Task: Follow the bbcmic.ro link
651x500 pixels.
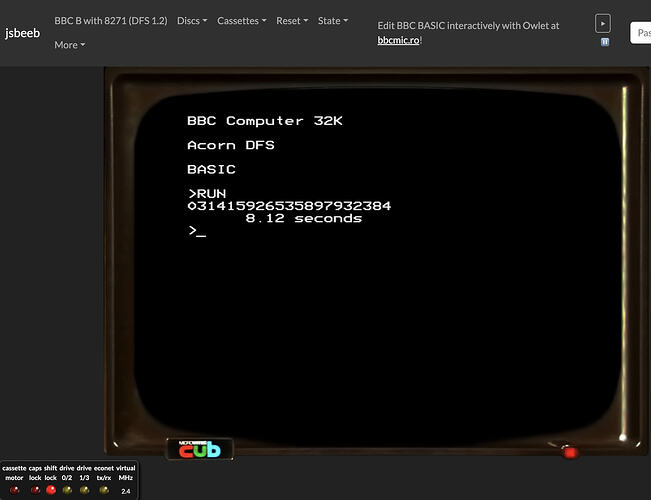Action: click(x=398, y=40)
